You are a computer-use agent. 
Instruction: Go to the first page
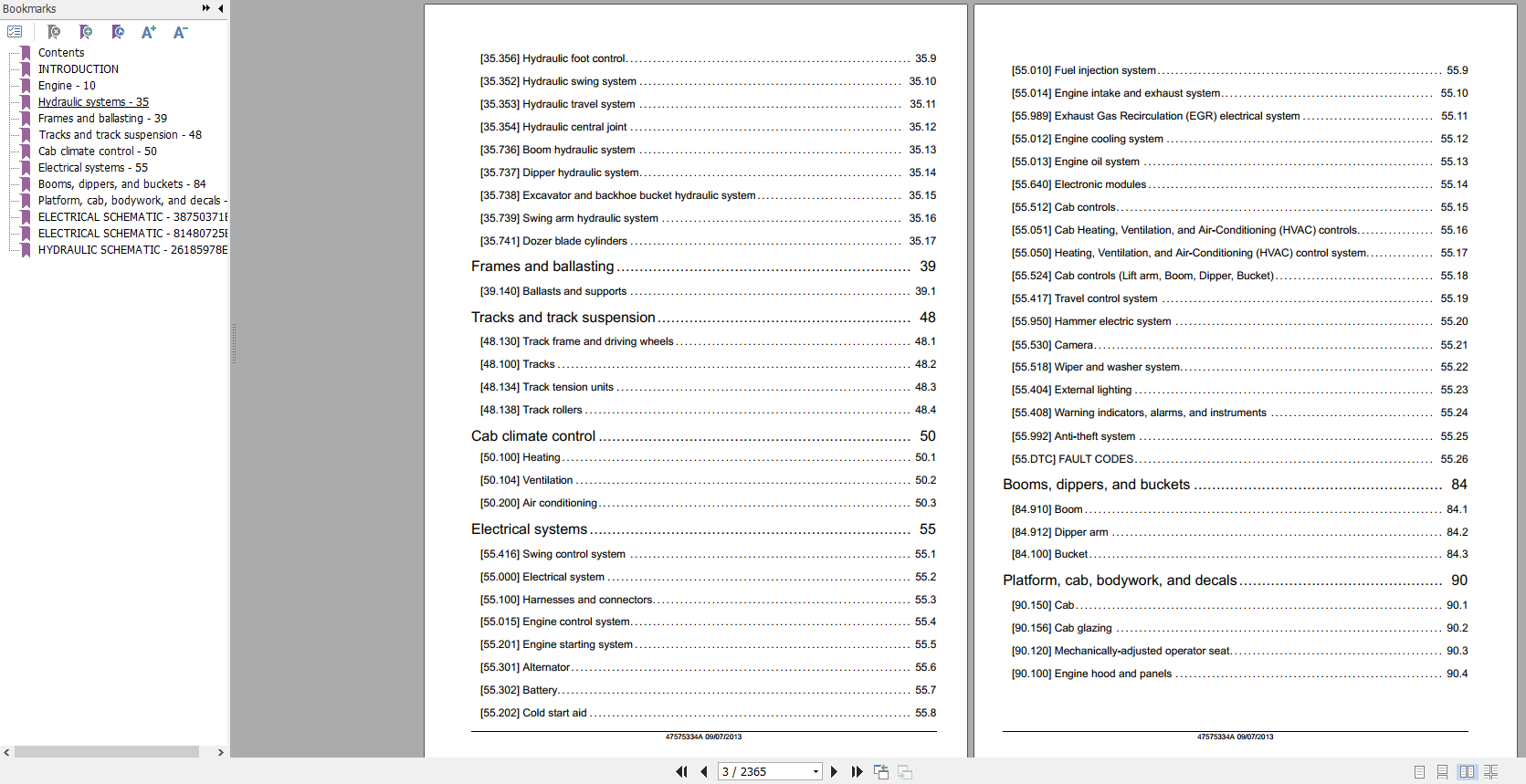click(681, 772)
